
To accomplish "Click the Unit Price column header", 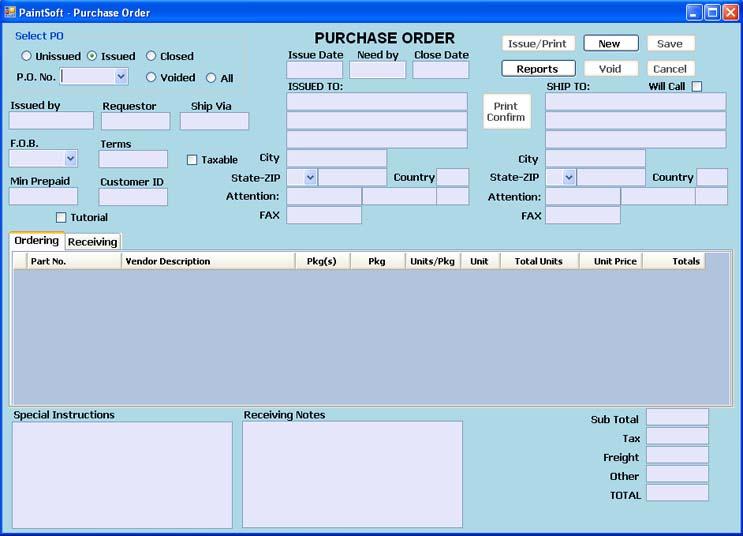I will point(611,261).
